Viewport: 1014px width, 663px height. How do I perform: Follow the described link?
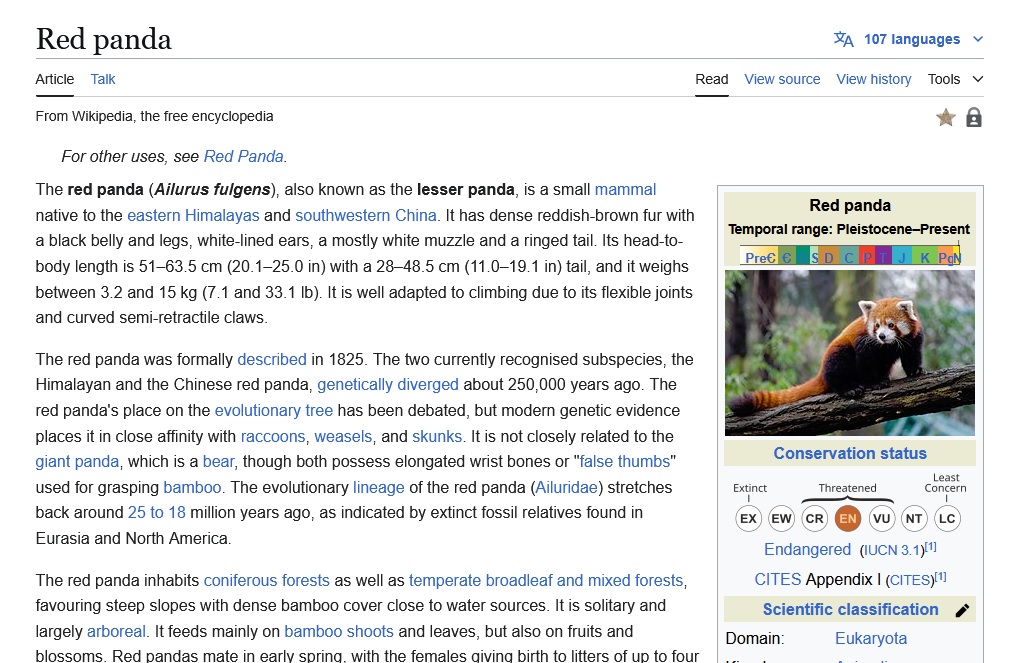point(272,360)
